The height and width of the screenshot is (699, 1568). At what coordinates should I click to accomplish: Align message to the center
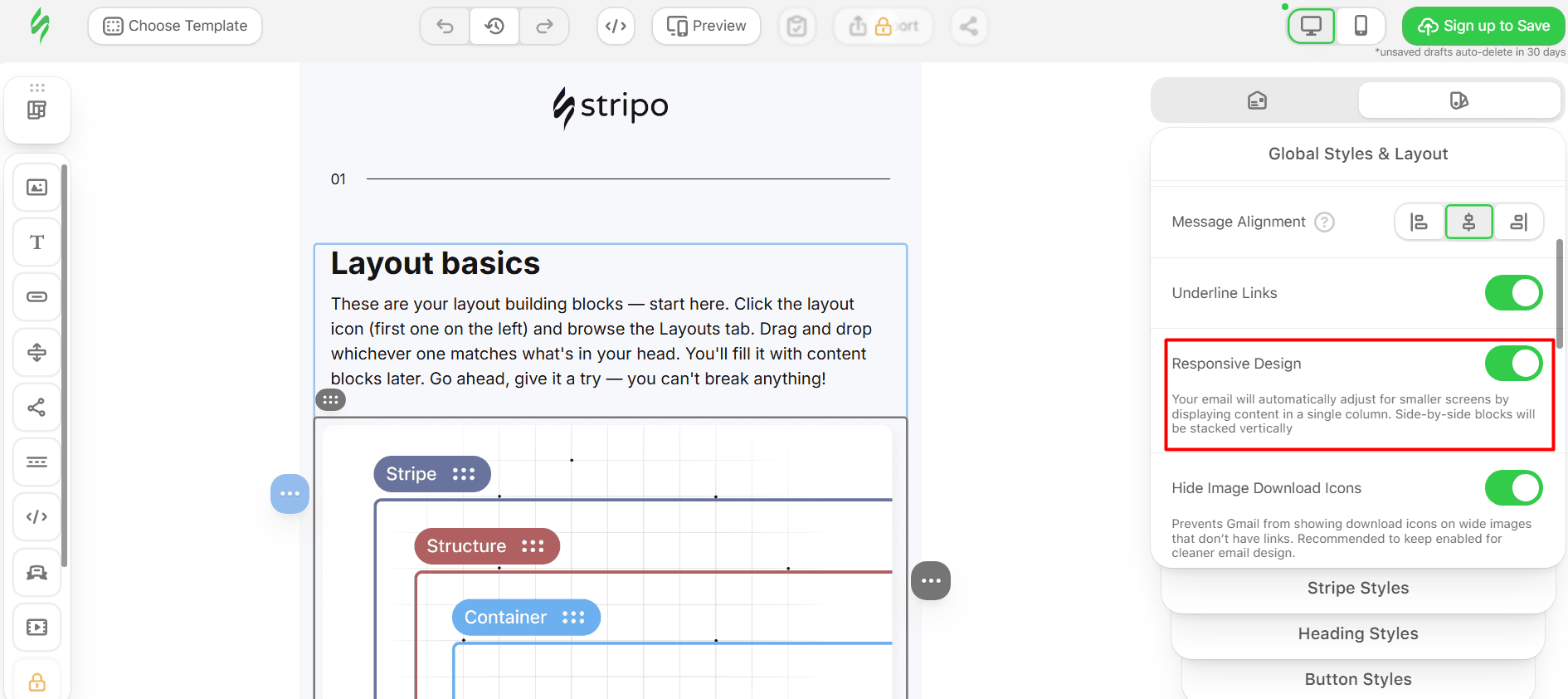[x=1469, y=222]
